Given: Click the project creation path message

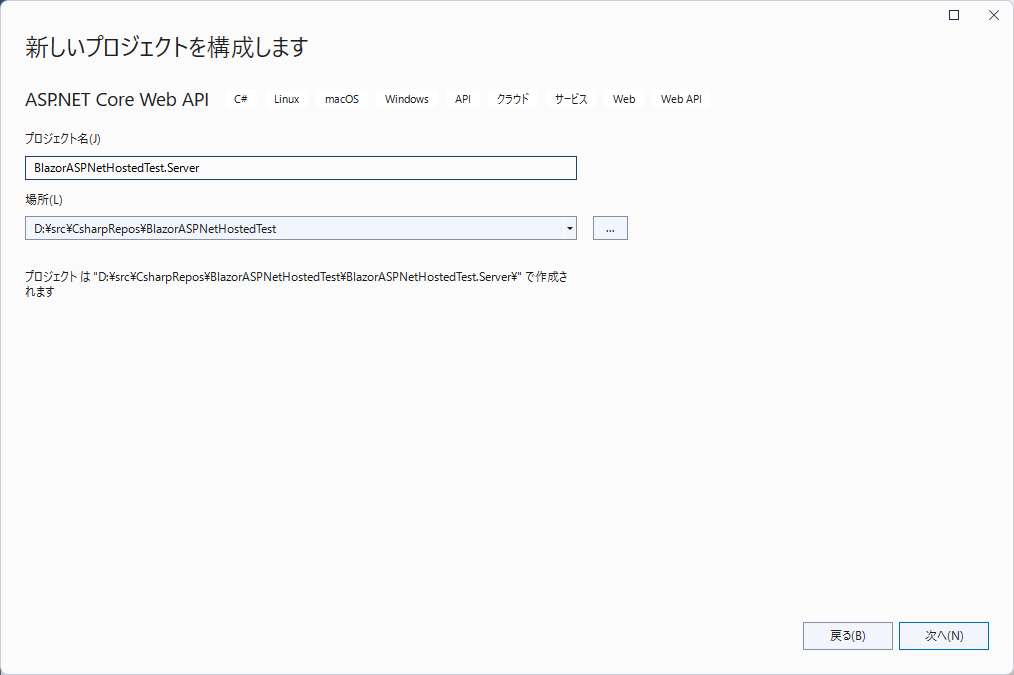Looking at the screenshot, I should point(296,284).
